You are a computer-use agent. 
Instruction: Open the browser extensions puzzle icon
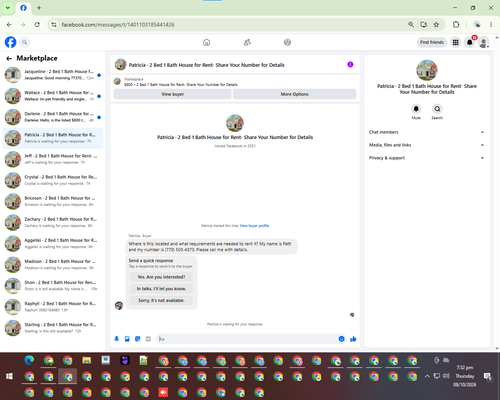(x=456, y=24)
